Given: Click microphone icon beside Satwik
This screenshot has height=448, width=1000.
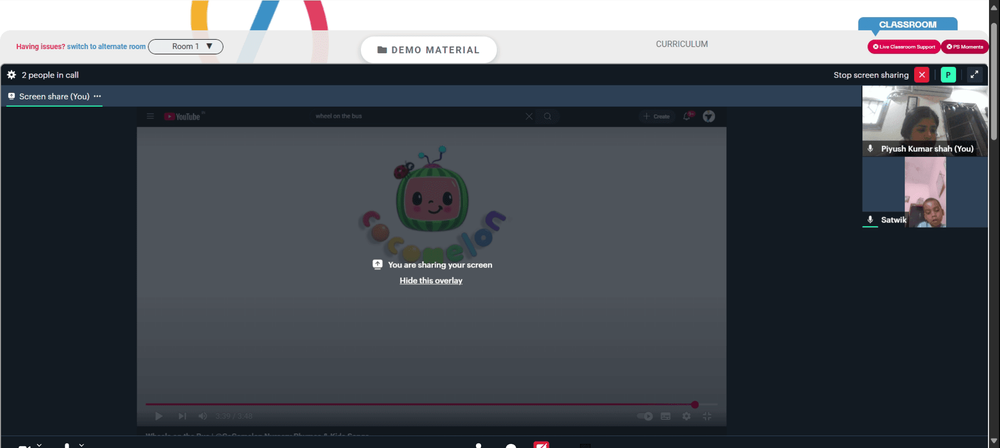Looking at the screenshot, I should (x=870, y=219).
